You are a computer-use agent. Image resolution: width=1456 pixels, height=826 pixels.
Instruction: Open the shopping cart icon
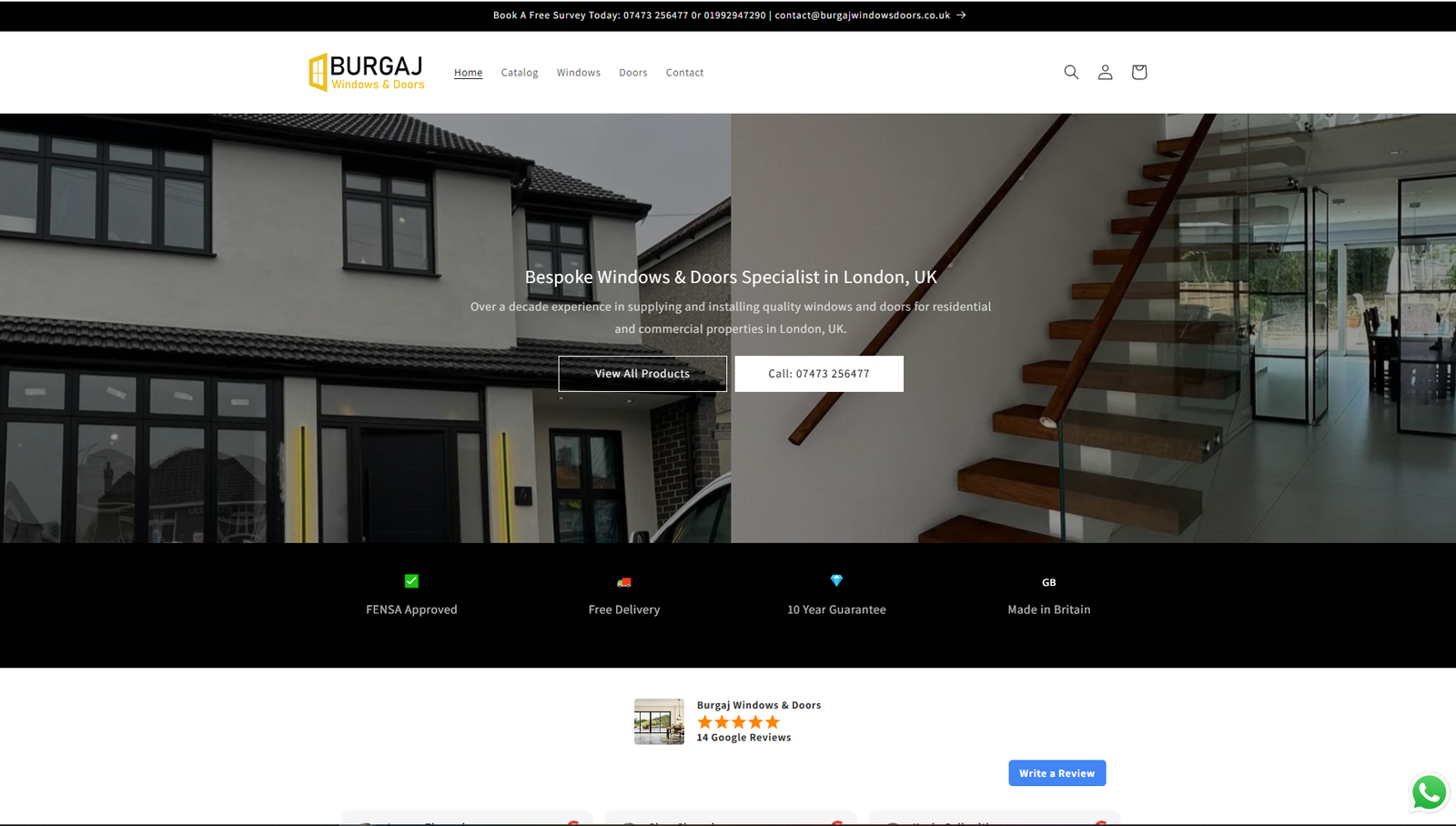1138,72
